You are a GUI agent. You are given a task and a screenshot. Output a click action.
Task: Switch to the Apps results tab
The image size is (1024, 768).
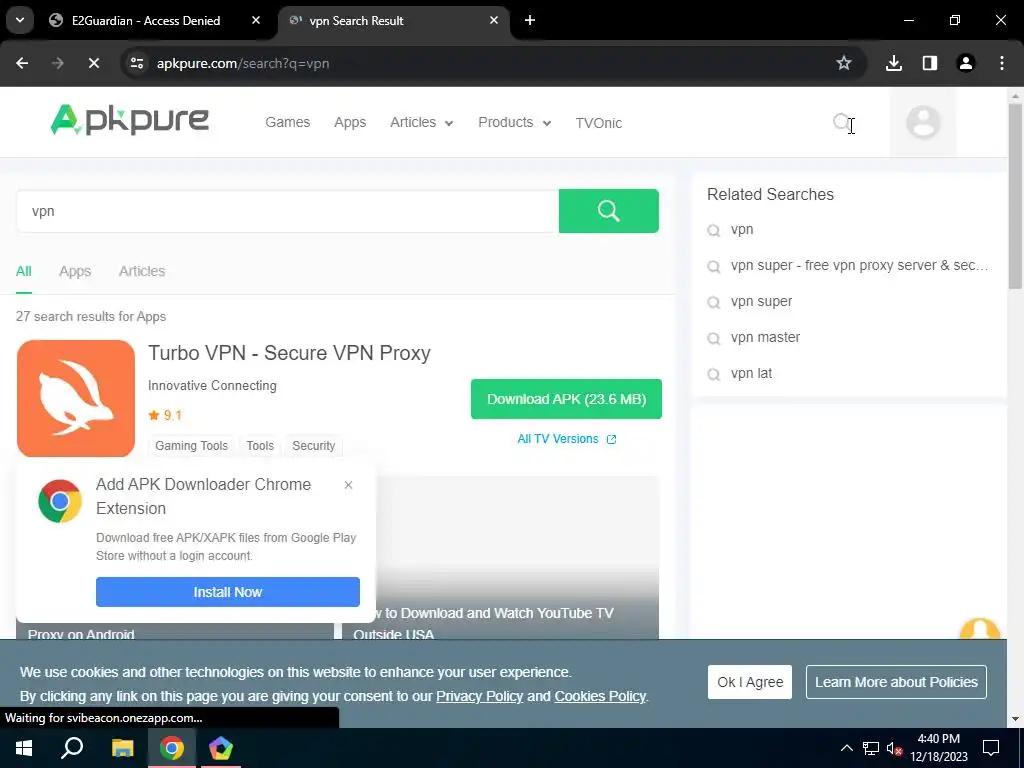tap(75, 271)
